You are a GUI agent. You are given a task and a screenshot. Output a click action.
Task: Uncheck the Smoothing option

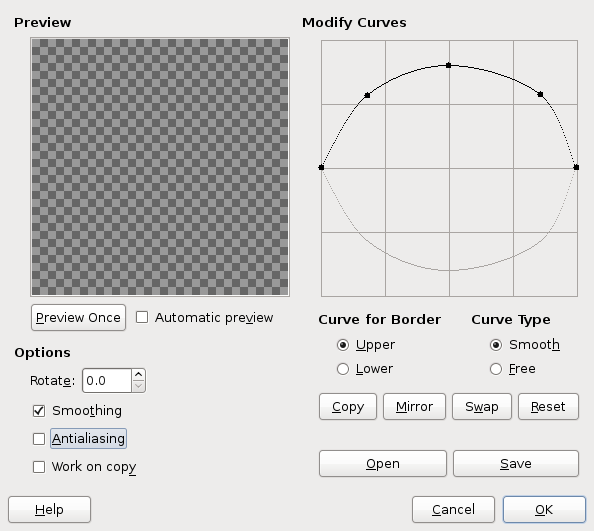click(39, 411)
